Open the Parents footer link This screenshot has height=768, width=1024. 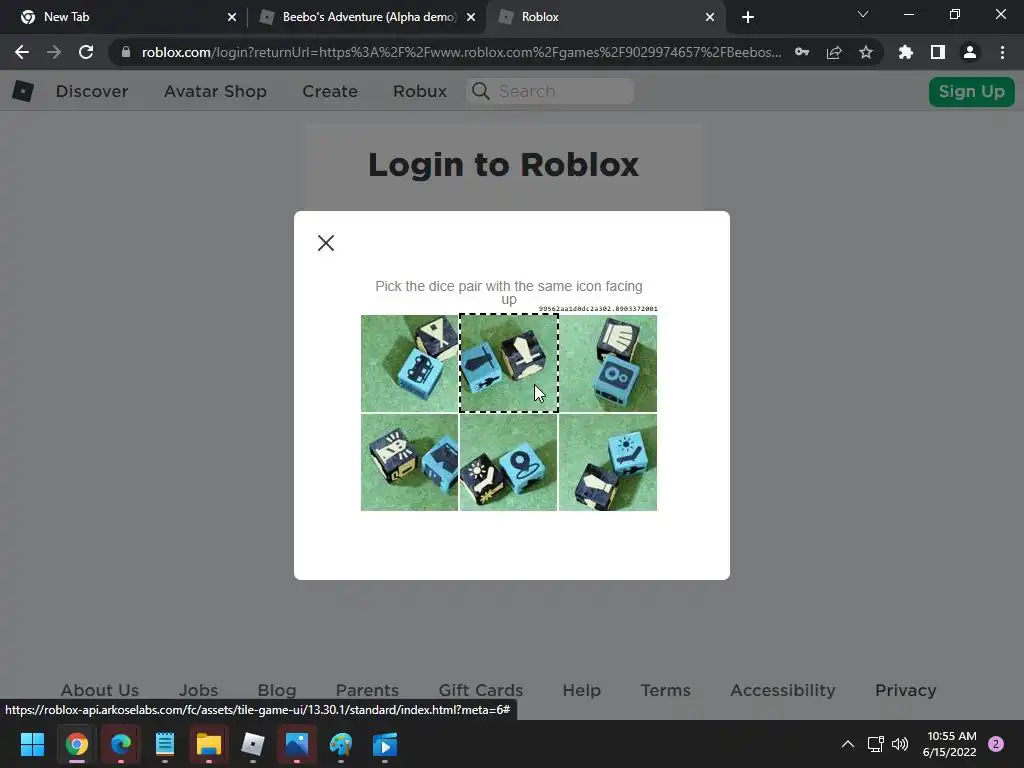coord(367,690)
